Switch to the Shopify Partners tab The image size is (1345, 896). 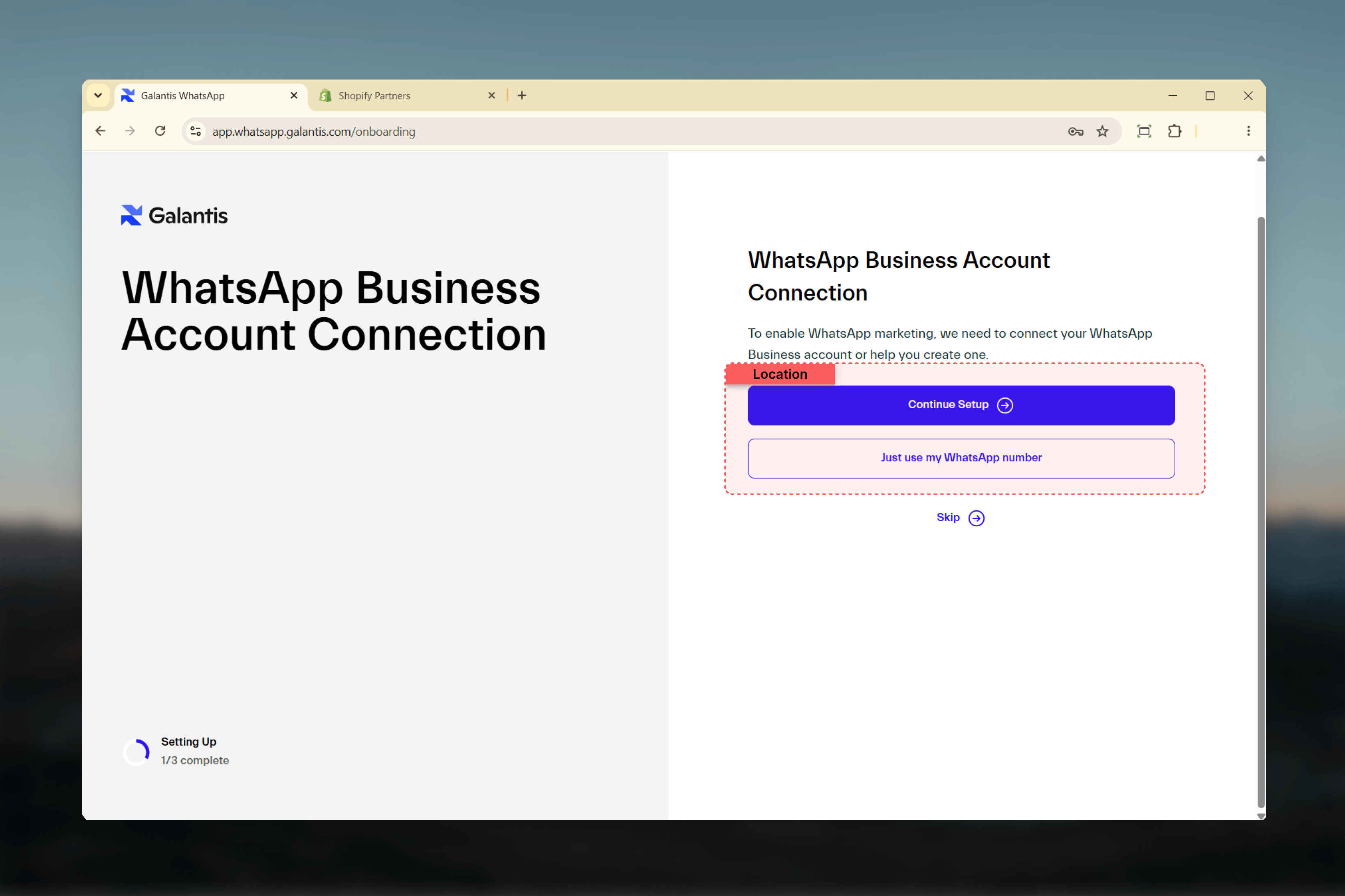pyautogui.click(x=407, y=96)
